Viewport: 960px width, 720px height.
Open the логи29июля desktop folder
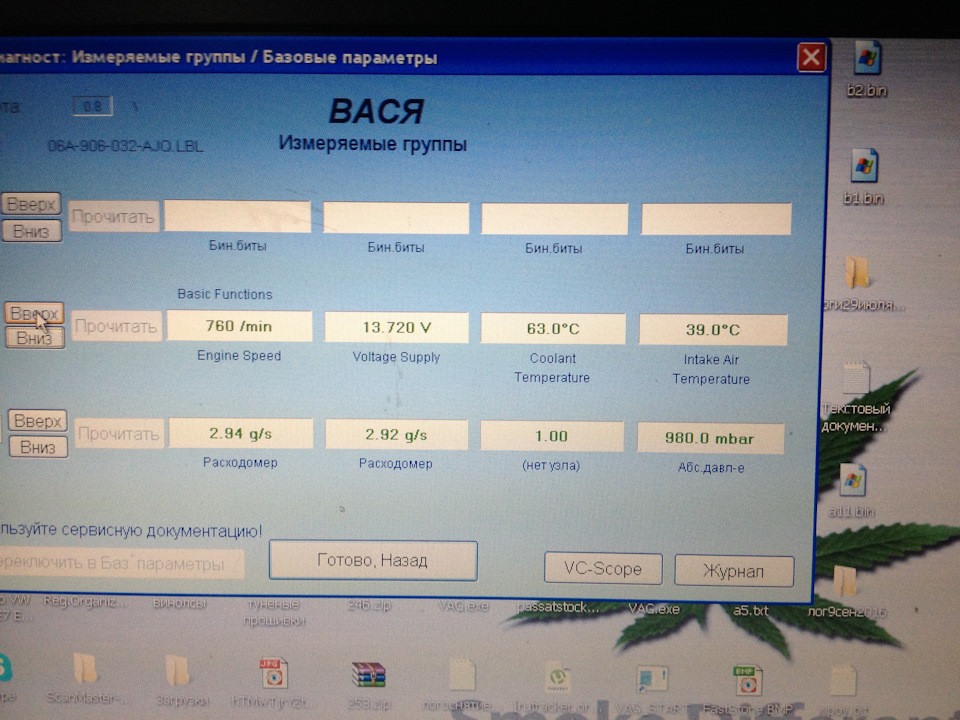857,271
